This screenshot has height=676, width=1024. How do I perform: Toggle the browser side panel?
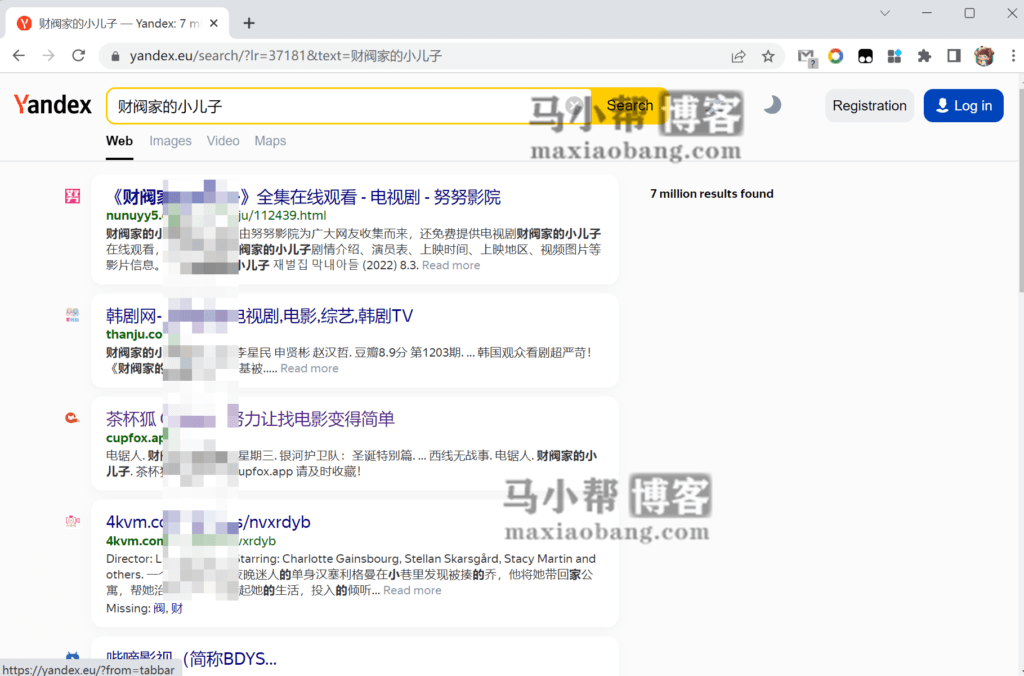(954, 56)
